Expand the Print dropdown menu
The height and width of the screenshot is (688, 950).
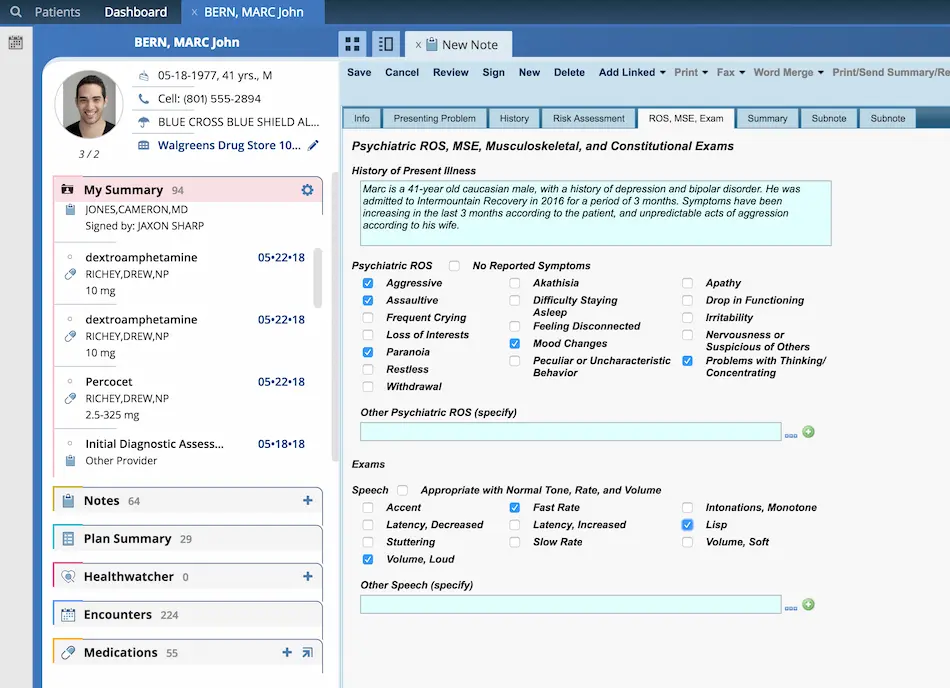pos(688,72)
